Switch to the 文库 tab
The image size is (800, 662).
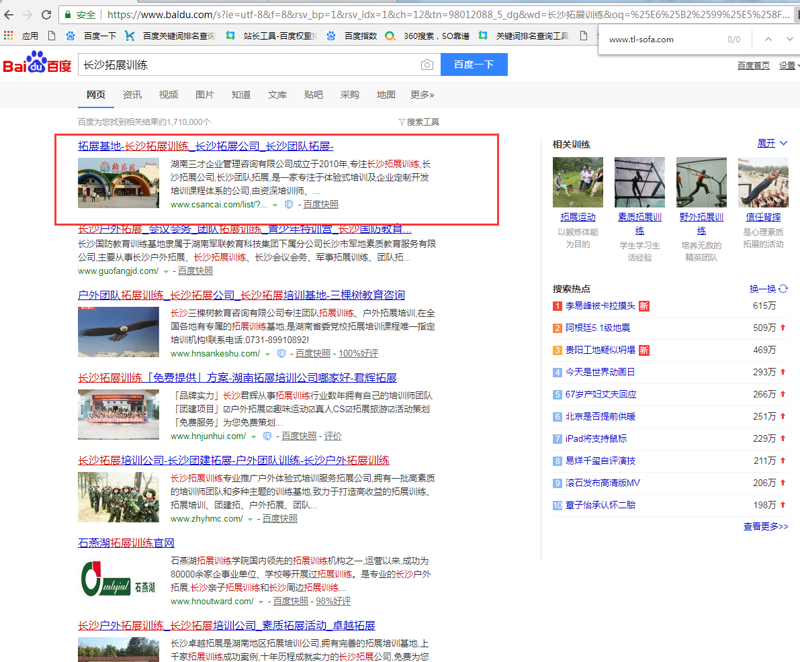(x=277, y=95)
